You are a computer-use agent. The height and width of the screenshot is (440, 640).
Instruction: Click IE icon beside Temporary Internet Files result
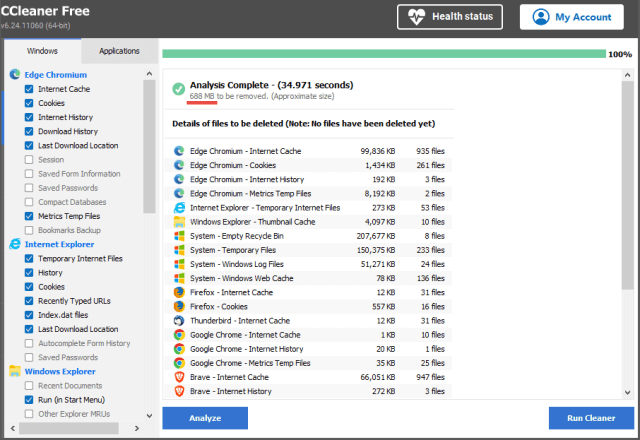pyautogui.click(x=179, y=208)
